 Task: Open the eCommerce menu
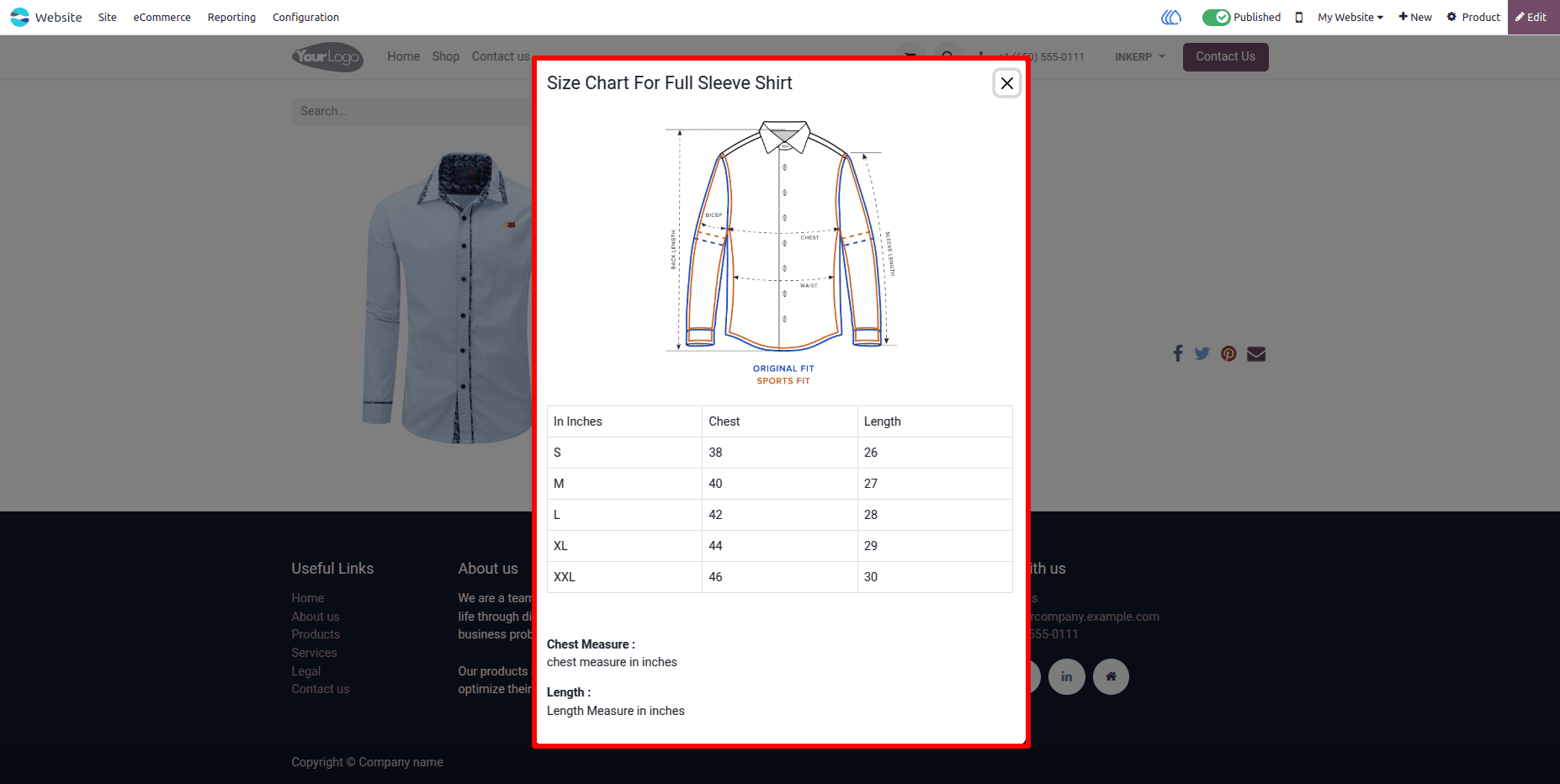(162, 17)
